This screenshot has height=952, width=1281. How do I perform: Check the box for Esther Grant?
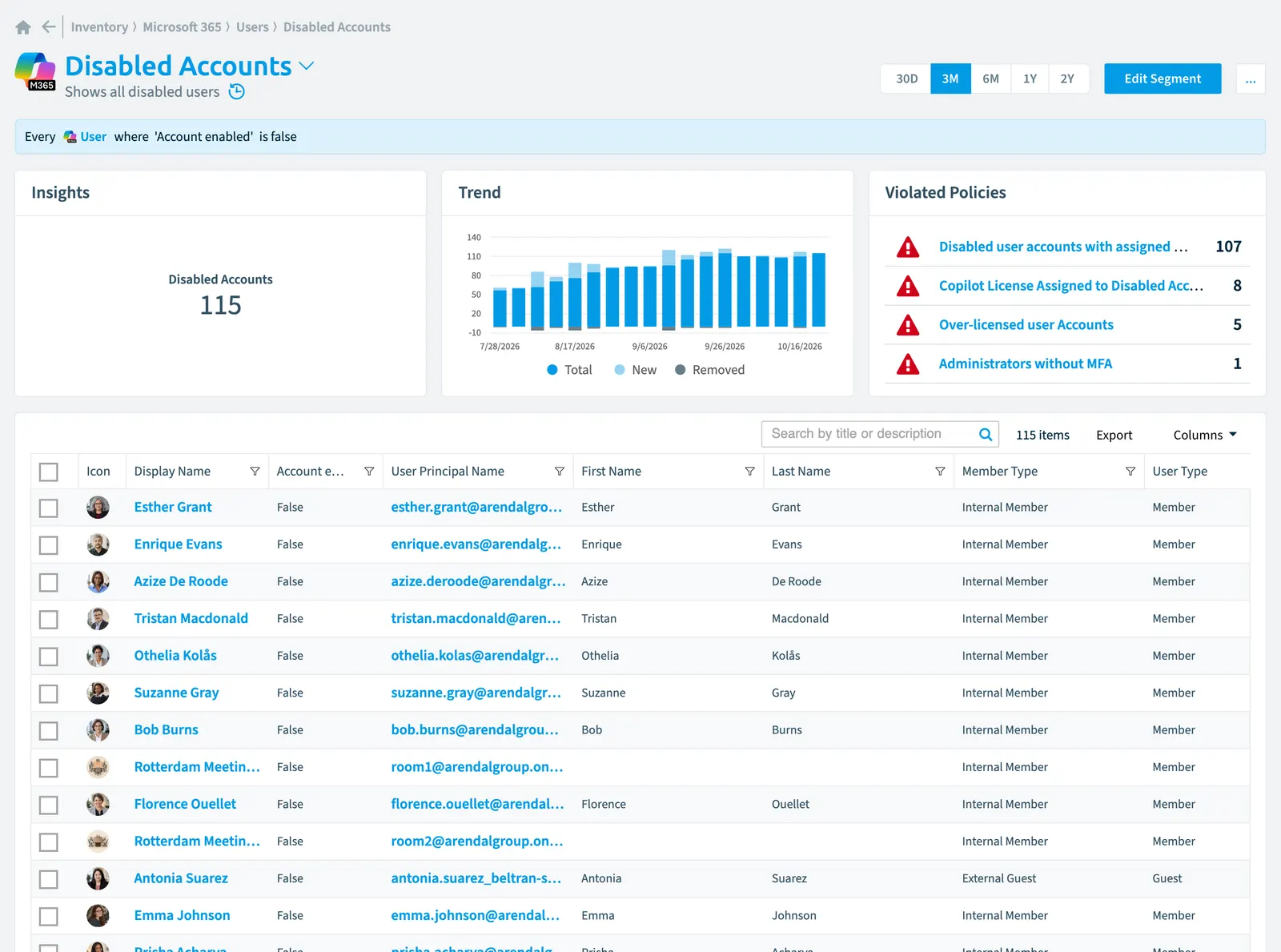coord(49,508)
